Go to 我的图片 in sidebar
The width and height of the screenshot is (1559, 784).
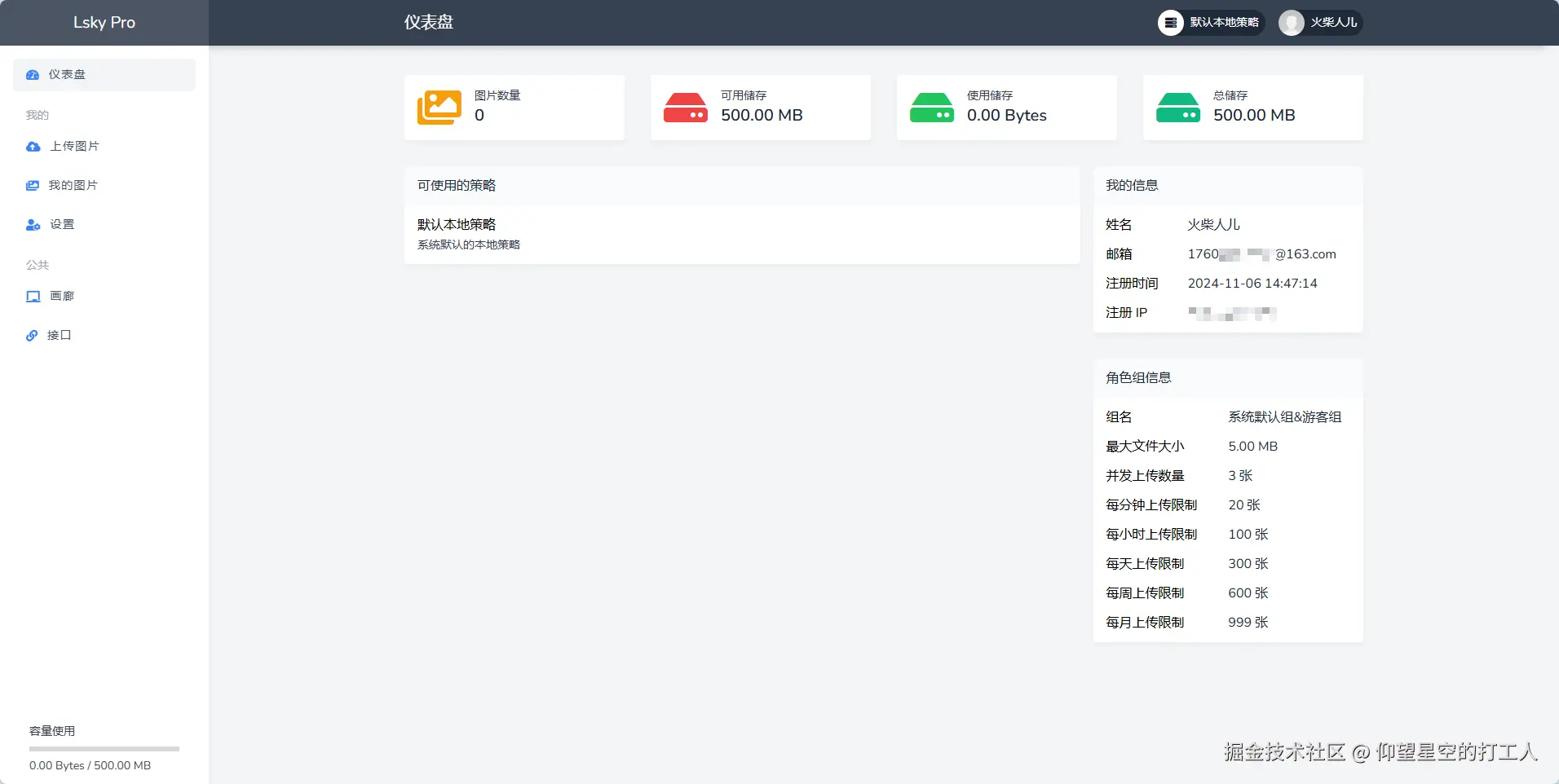click(104, 186)
